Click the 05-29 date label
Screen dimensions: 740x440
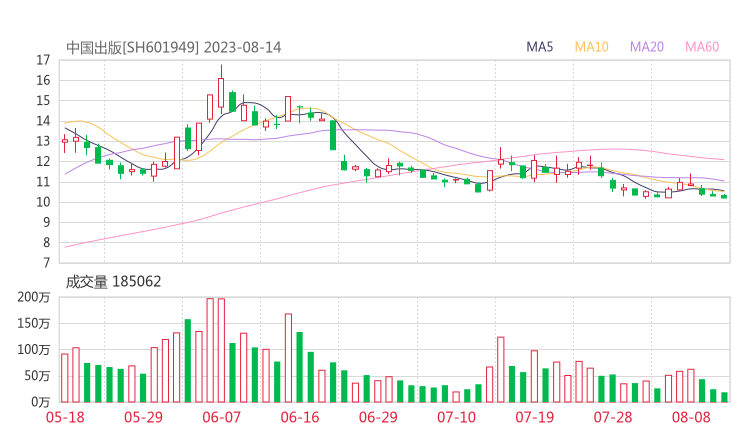[143, 417]
